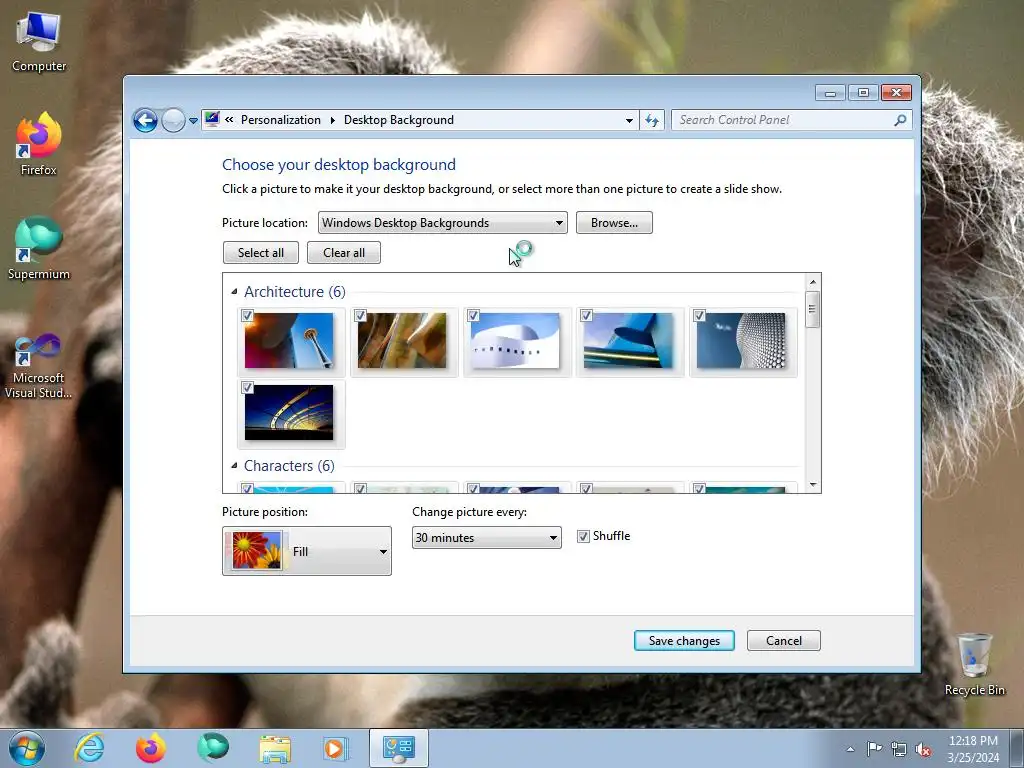The image size is (1024, 768).
Task: Focus the Search Control Panel field
Action: (x=782, y=120)
